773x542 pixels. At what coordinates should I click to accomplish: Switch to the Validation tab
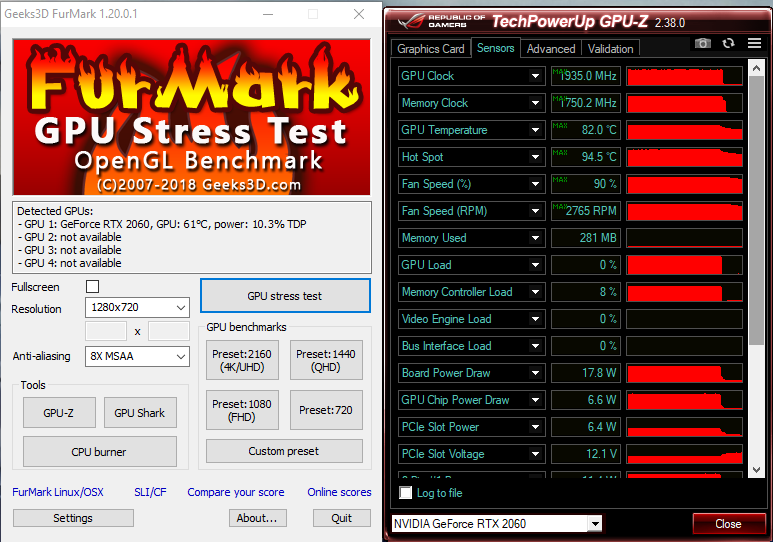pyautogui.click(x=610, y=49)
